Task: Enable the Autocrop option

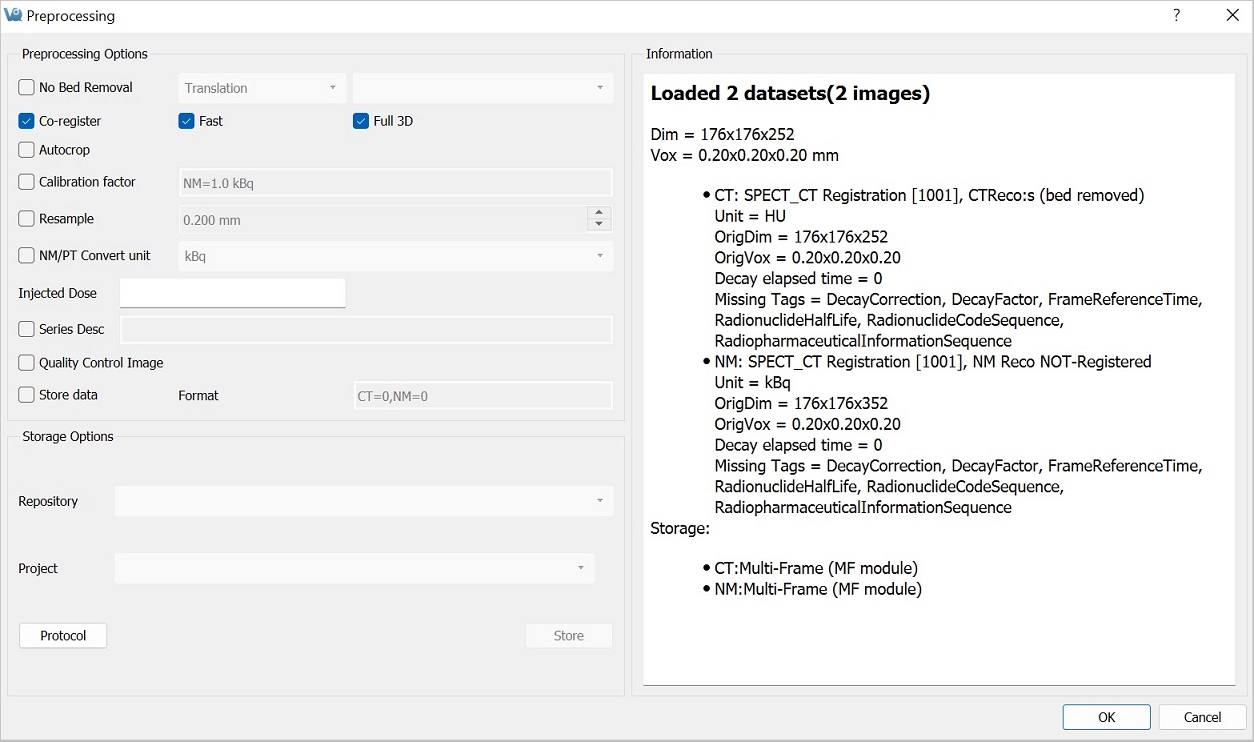Action: (x=26, y=150)
